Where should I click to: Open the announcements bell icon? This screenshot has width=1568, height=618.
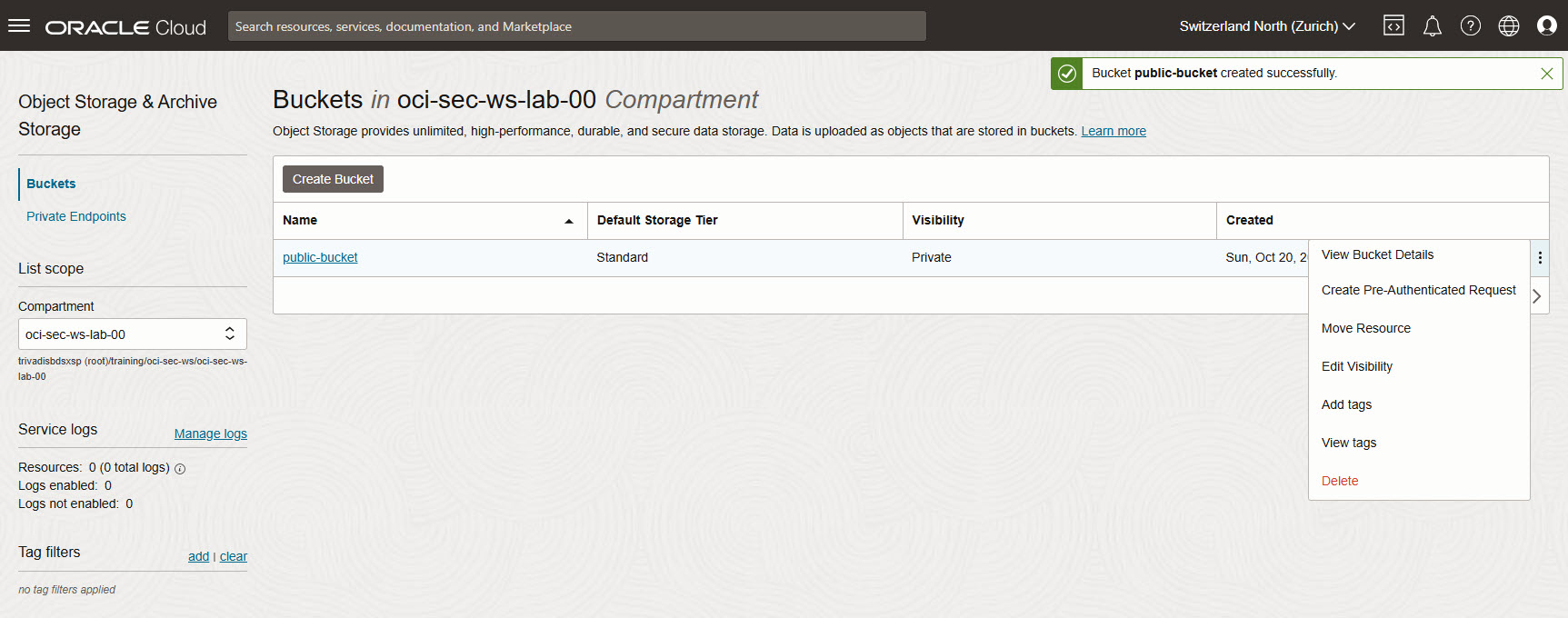tap(1433, 25)
